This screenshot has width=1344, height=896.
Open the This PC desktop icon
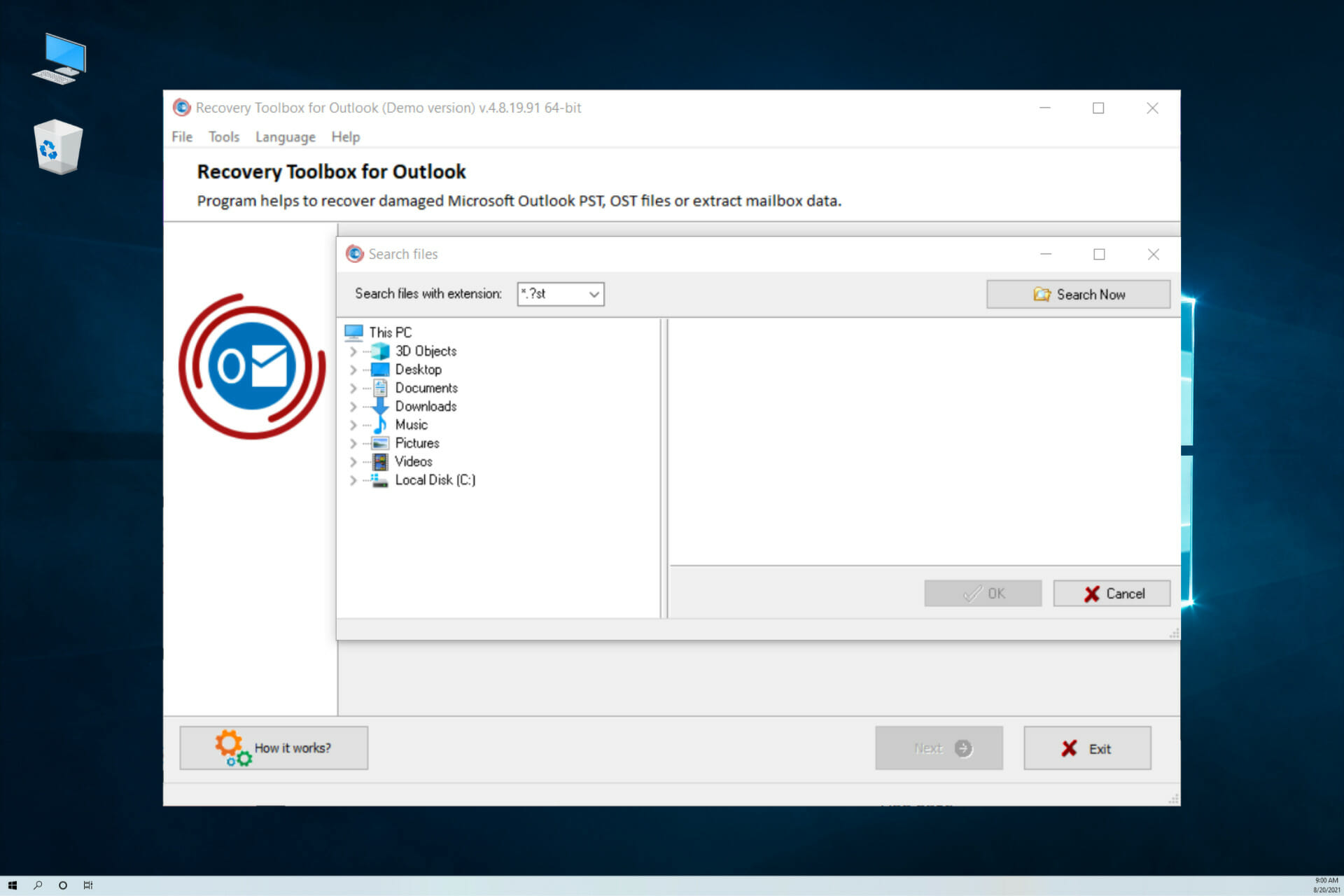coord(59,59)
